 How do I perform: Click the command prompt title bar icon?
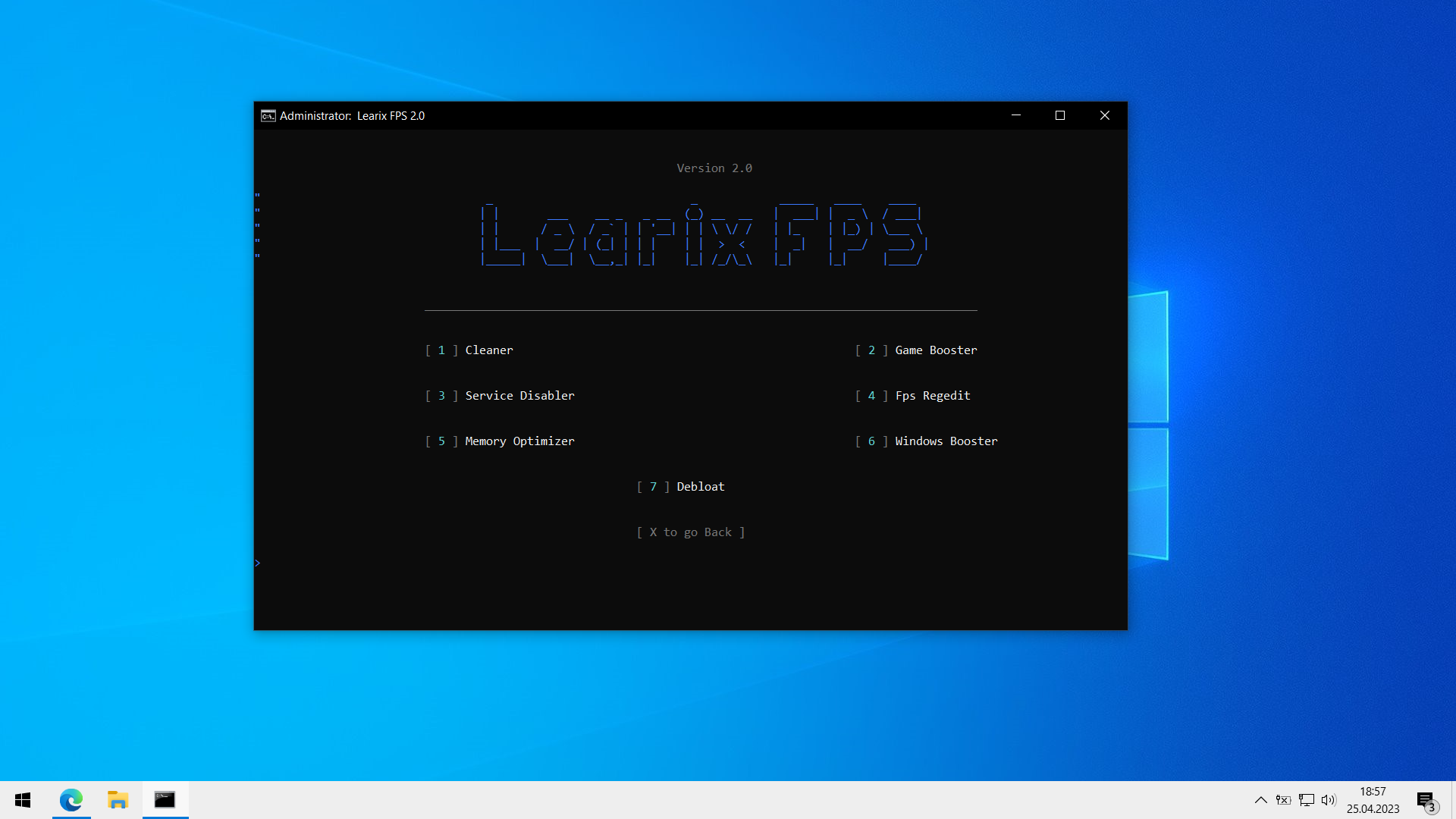pos(268,116)
